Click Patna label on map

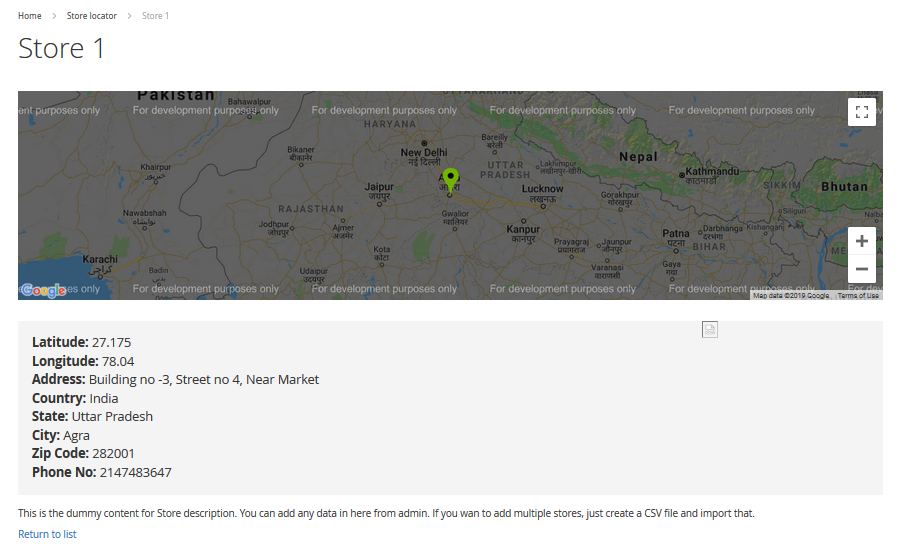coord(676,233)
